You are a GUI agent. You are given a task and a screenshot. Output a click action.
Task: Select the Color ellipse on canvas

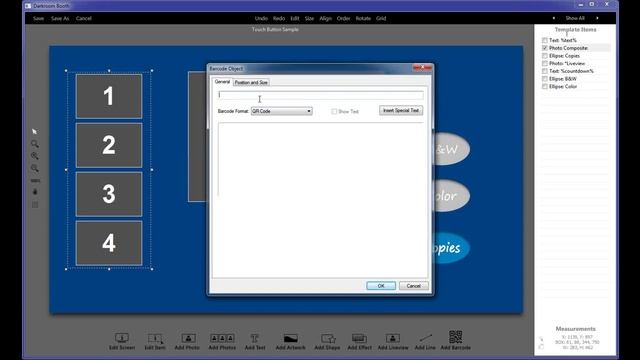point(451,196)
